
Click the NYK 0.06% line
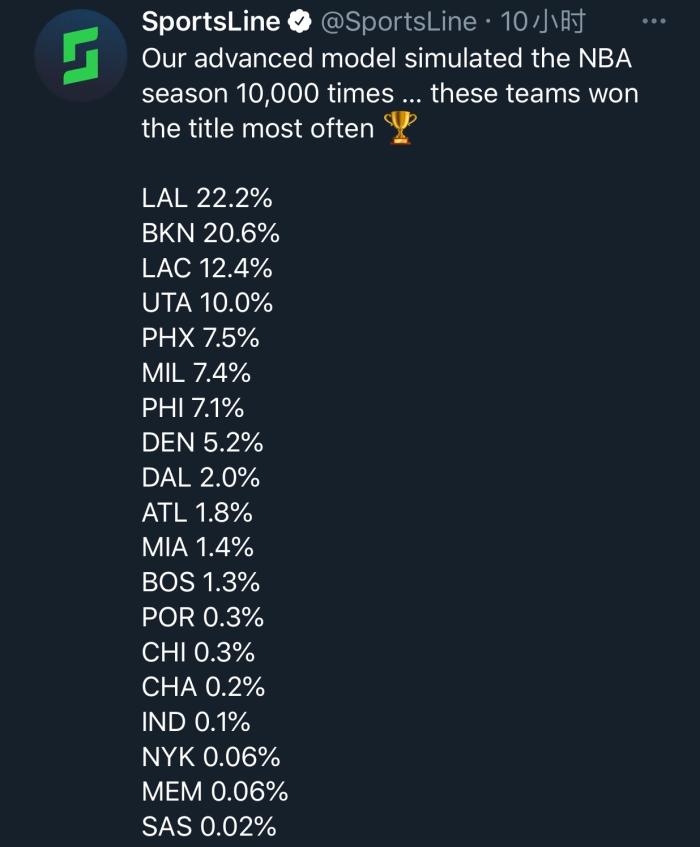pos(211,757)
